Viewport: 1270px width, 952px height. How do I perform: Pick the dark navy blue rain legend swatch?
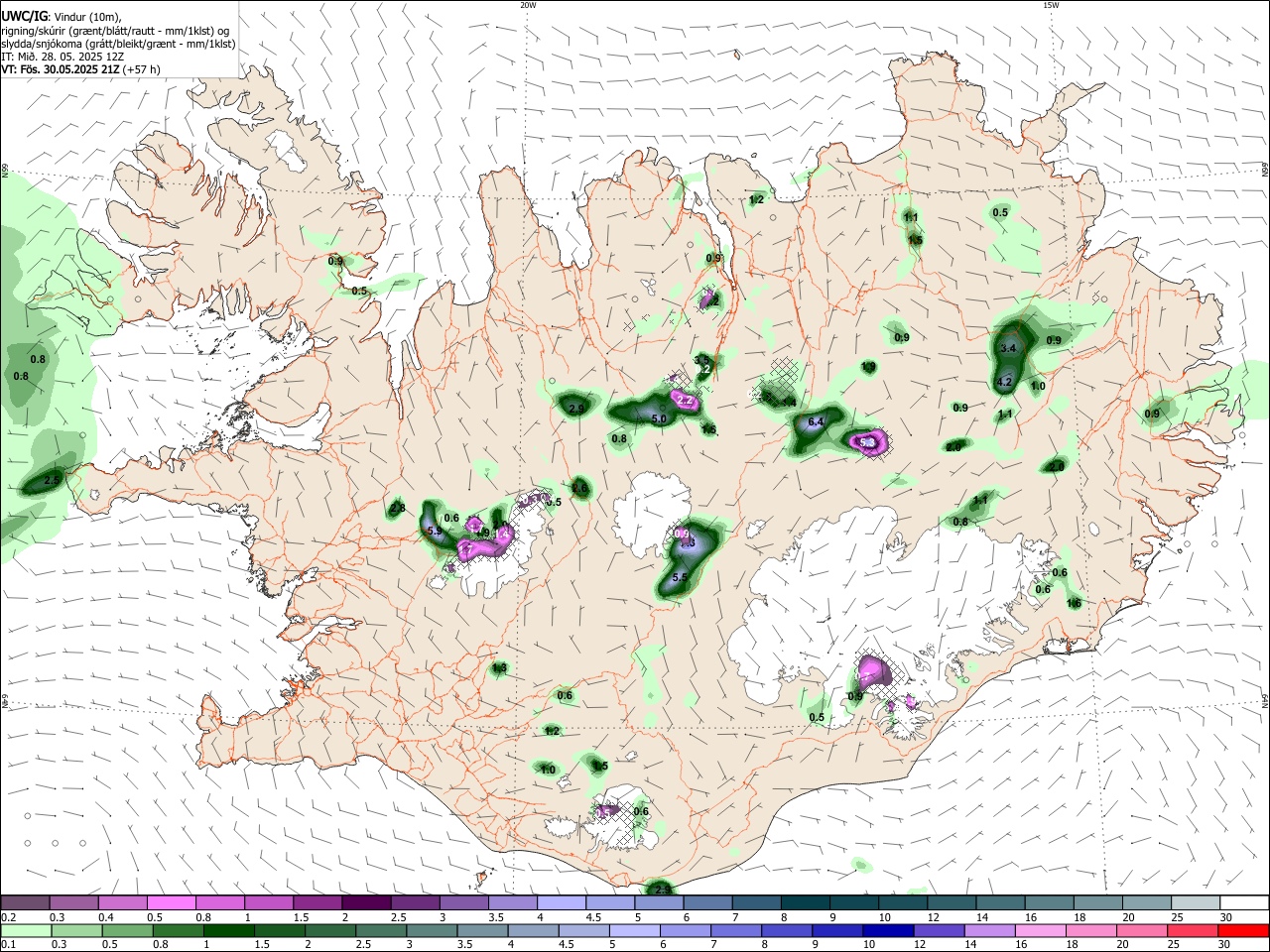point(886,930)
